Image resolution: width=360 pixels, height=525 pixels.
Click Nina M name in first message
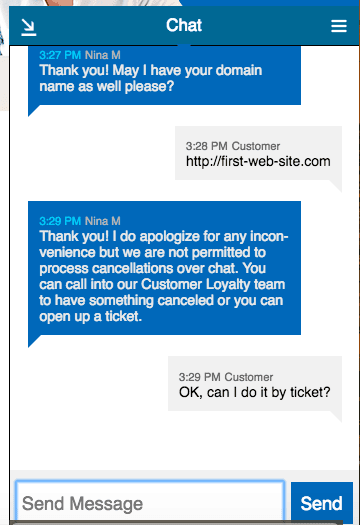pyautogui.click(x=102, y=55)
